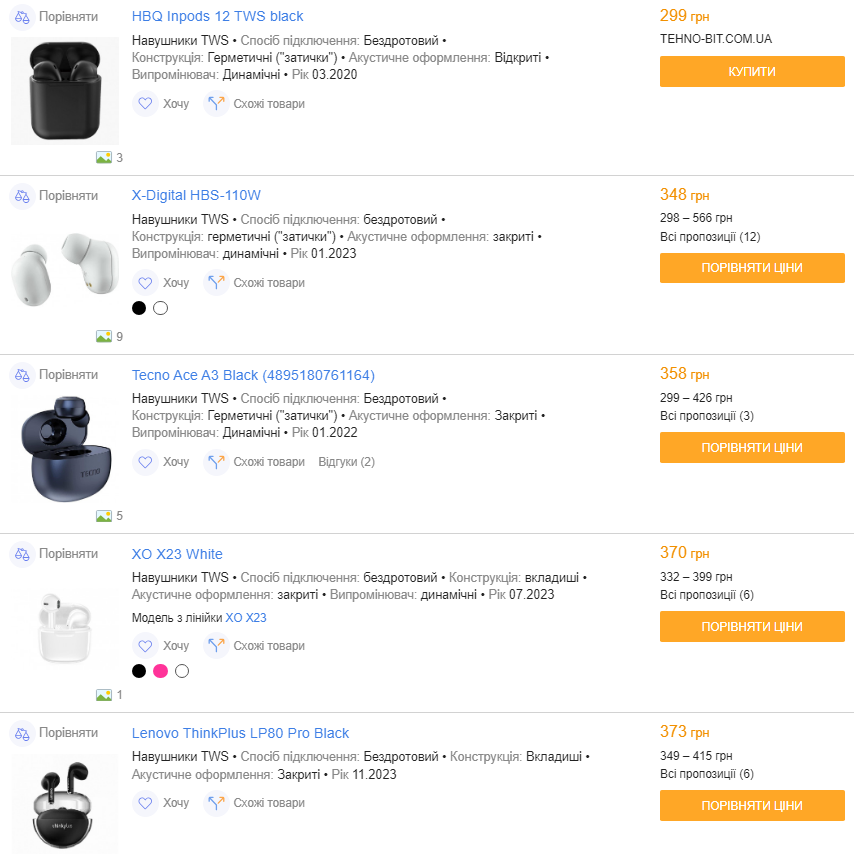The height and width of the screenshot is (854, 854).
Task: Open photo gallery icon under X-Digital image
Action: coord(104,337)
